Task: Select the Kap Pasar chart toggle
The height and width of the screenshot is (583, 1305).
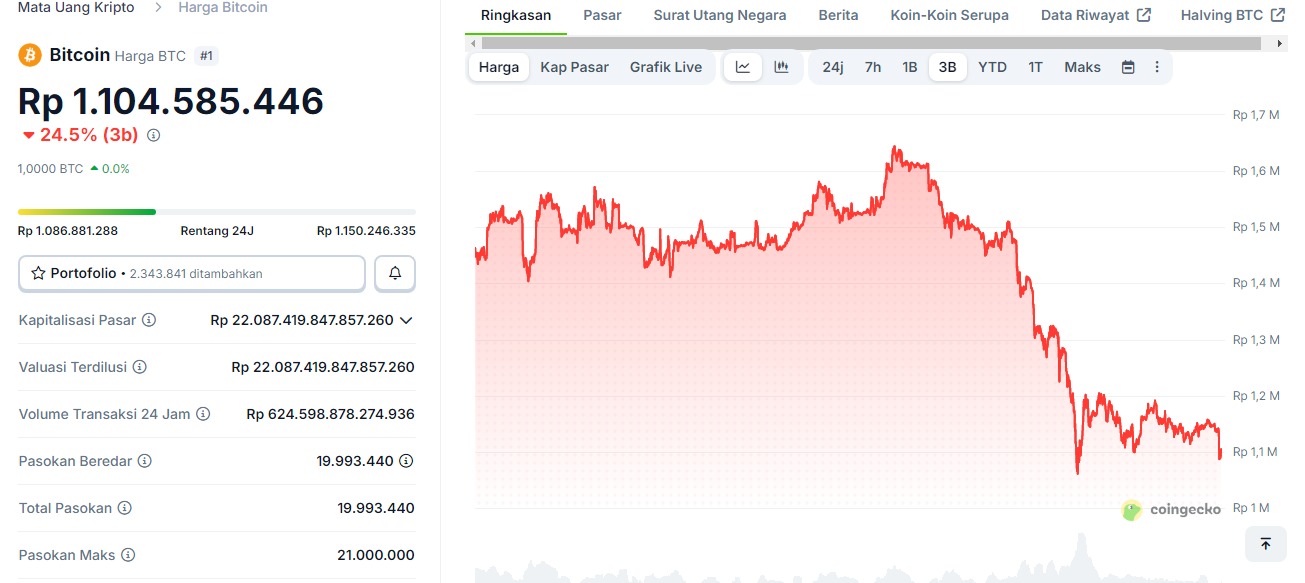Action: tap(574, 66)
